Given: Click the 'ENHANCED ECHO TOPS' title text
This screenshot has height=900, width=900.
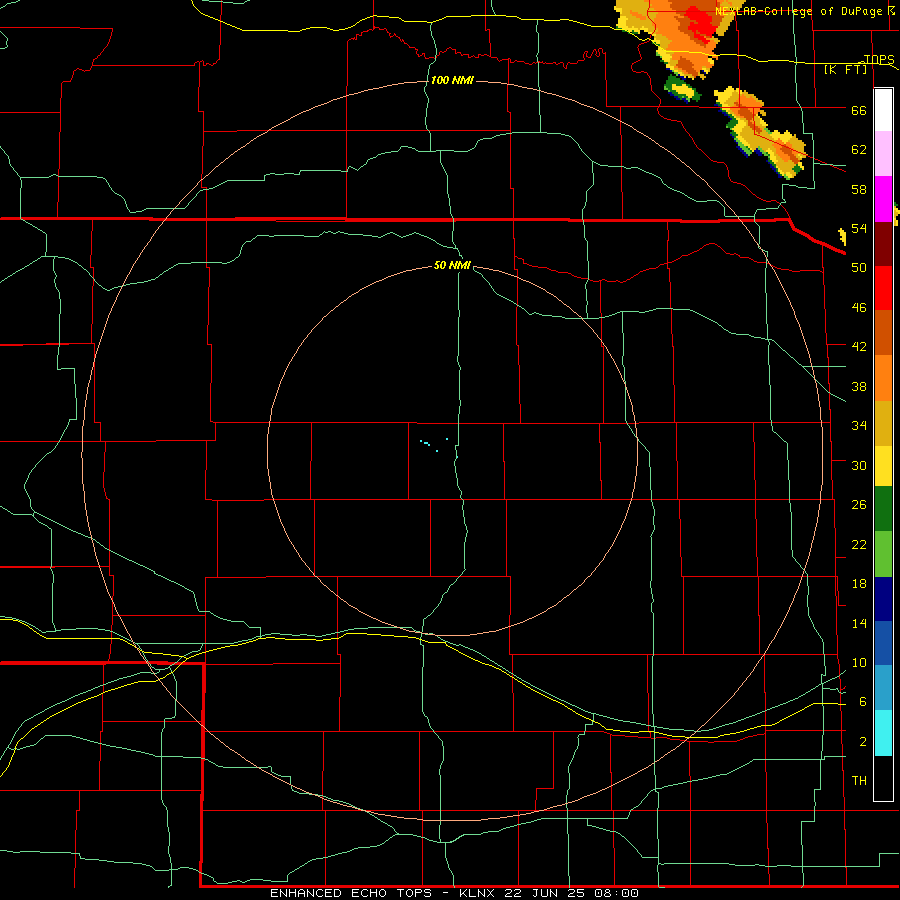Looking at the screenshot, I should pyautogui.click(x=351, y=893).
